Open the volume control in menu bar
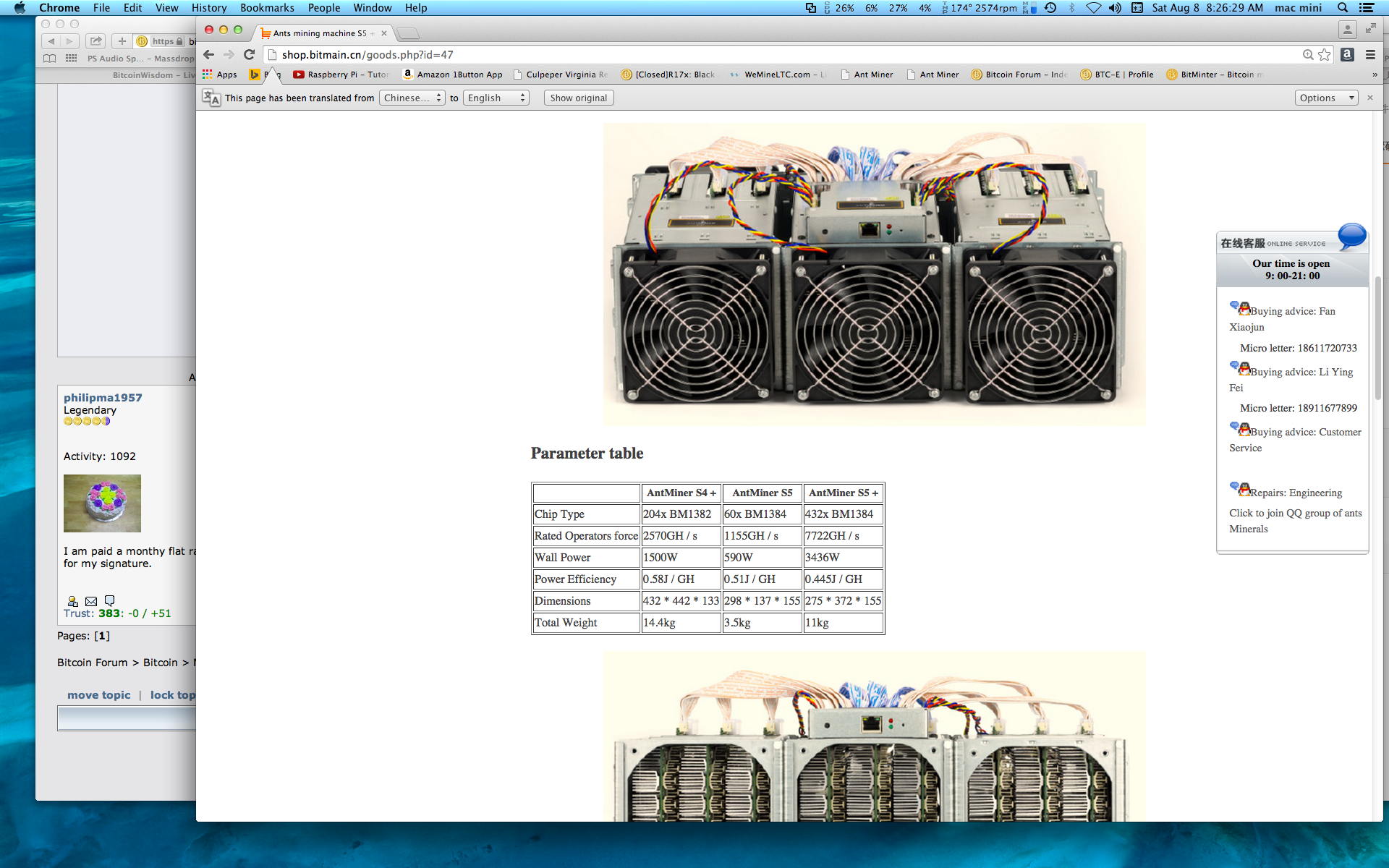The width and height of the screenshot is (1389, 868). [x=1115, y=8]
